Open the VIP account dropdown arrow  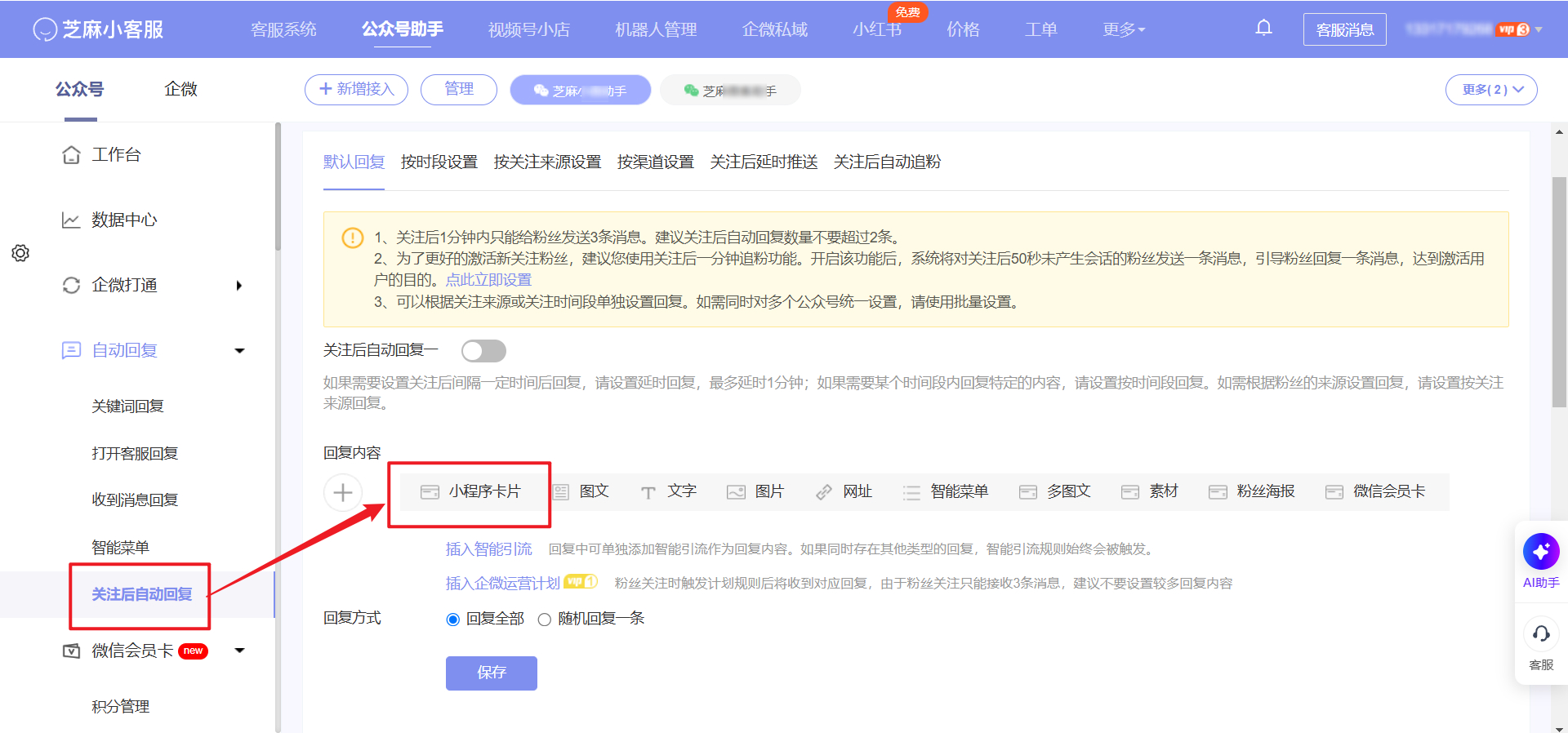click(x=1539, y=29)
